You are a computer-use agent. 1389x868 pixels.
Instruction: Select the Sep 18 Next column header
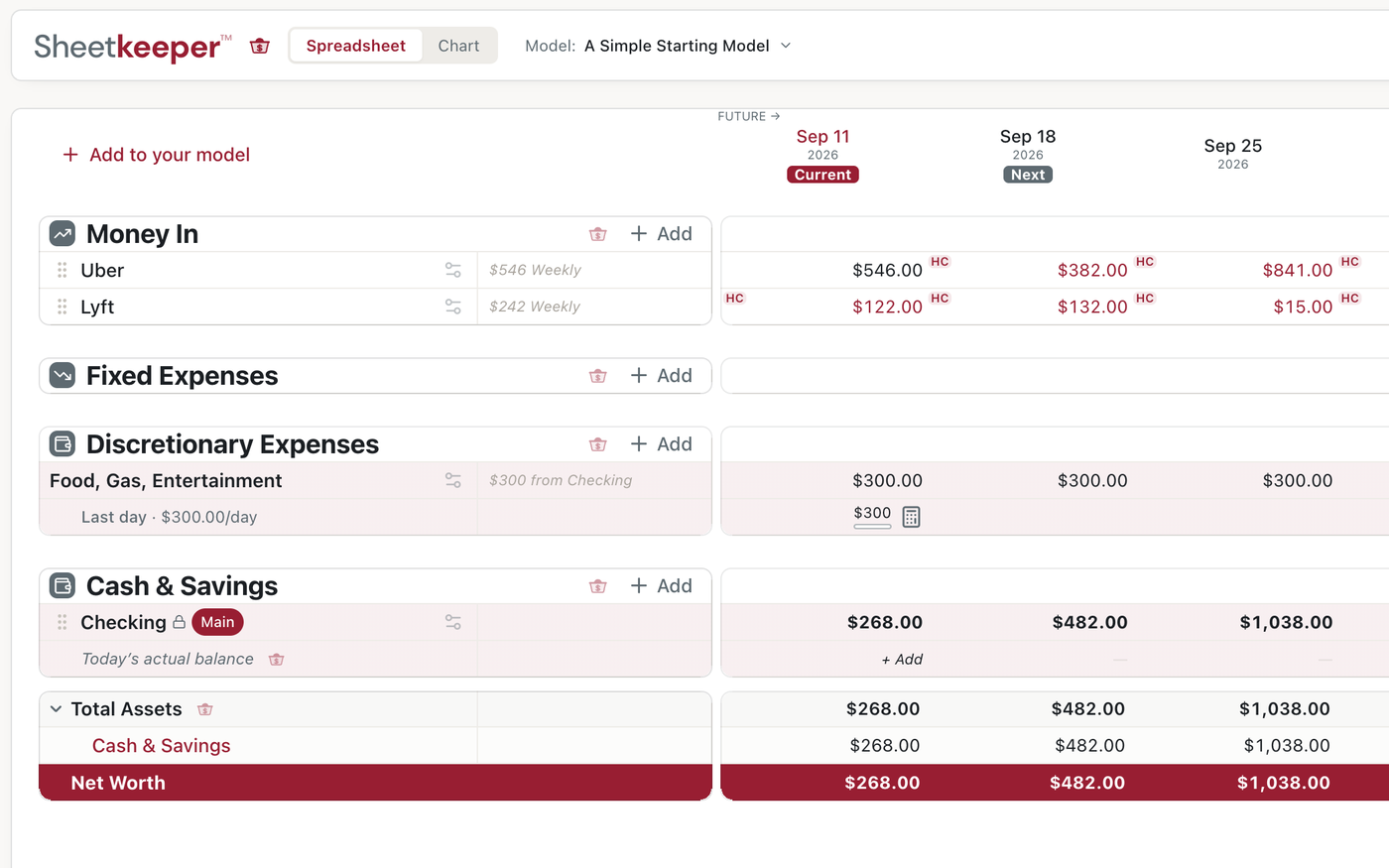click(x=1028, y=156)
